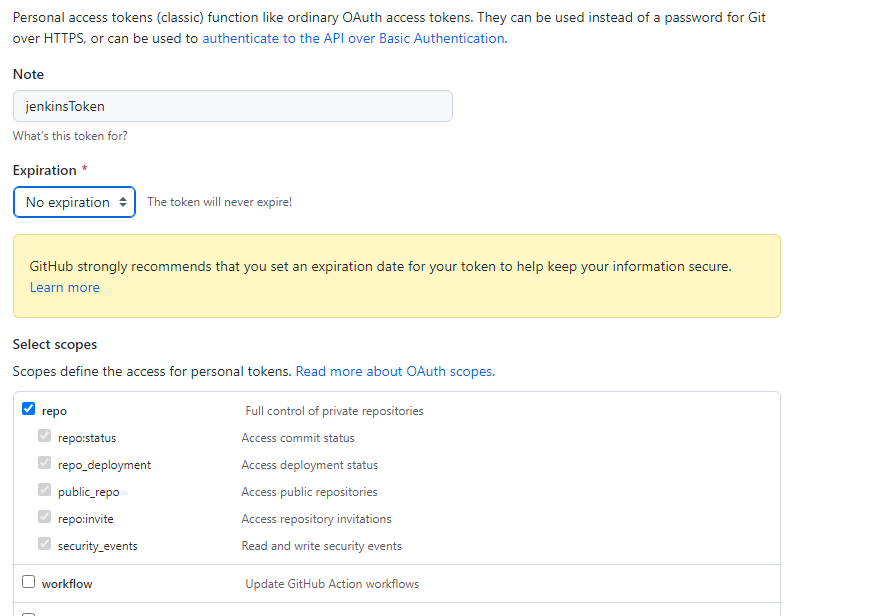Click the security_events scope label
896x616 pixels.
pos(97,546)
